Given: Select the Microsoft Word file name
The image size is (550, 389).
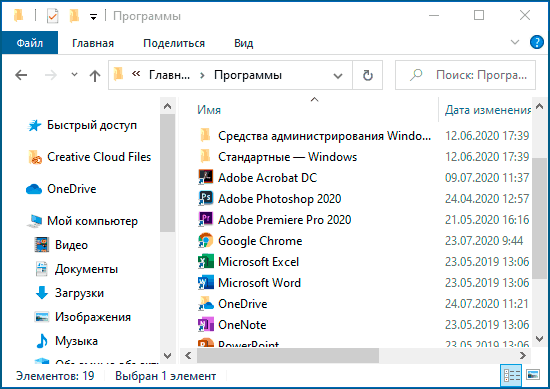Looking at the screenshot, I should point(259,283).
